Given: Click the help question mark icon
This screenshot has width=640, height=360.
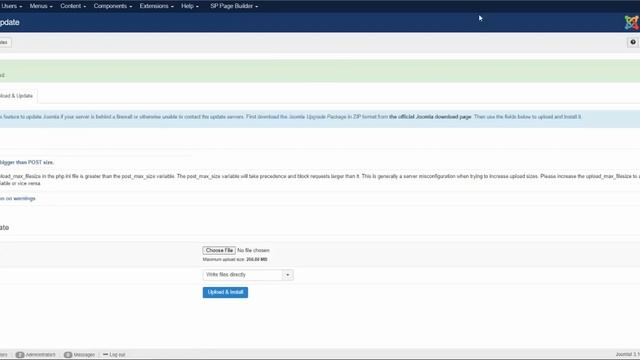Looking at the screenshot, I should (x=633, y=42).
